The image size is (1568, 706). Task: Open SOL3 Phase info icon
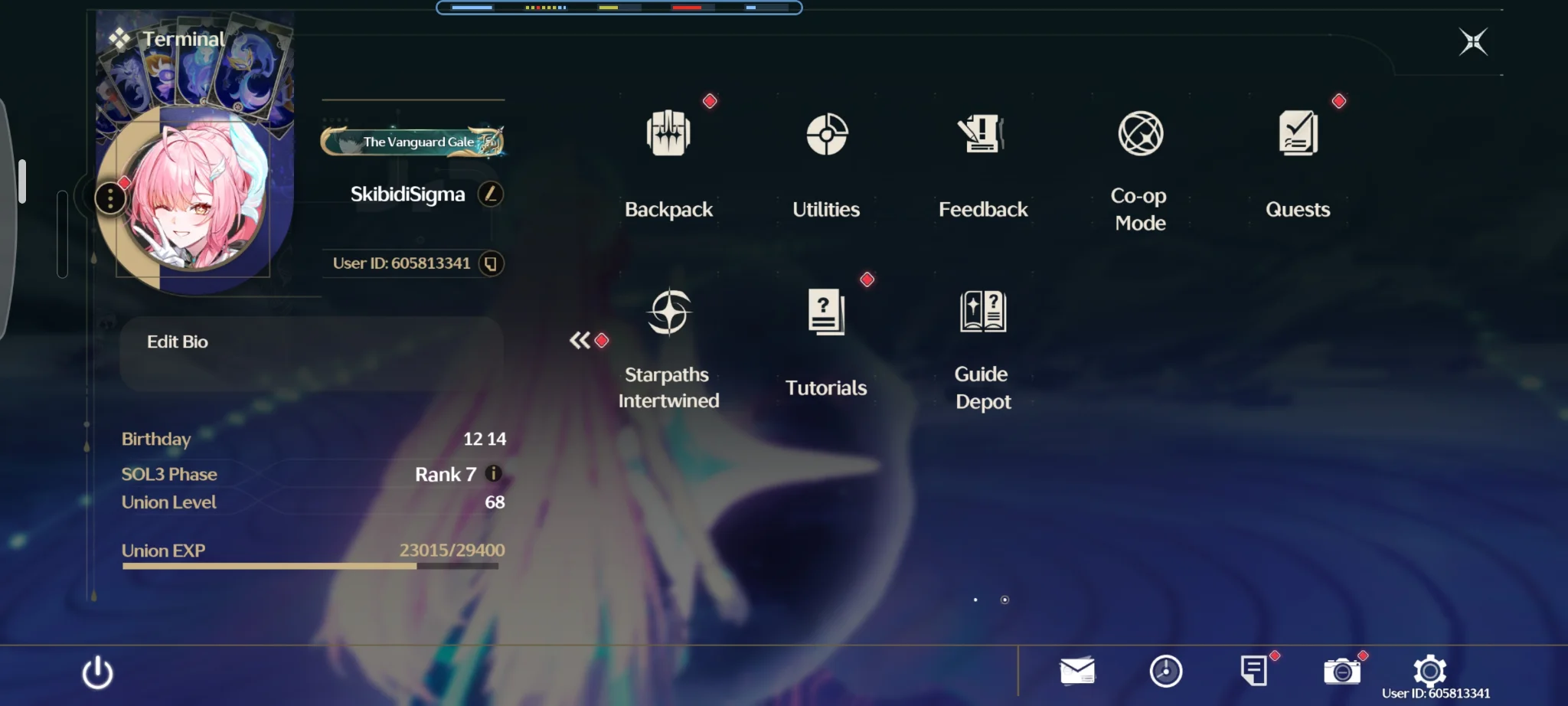[x=494, y=473]
